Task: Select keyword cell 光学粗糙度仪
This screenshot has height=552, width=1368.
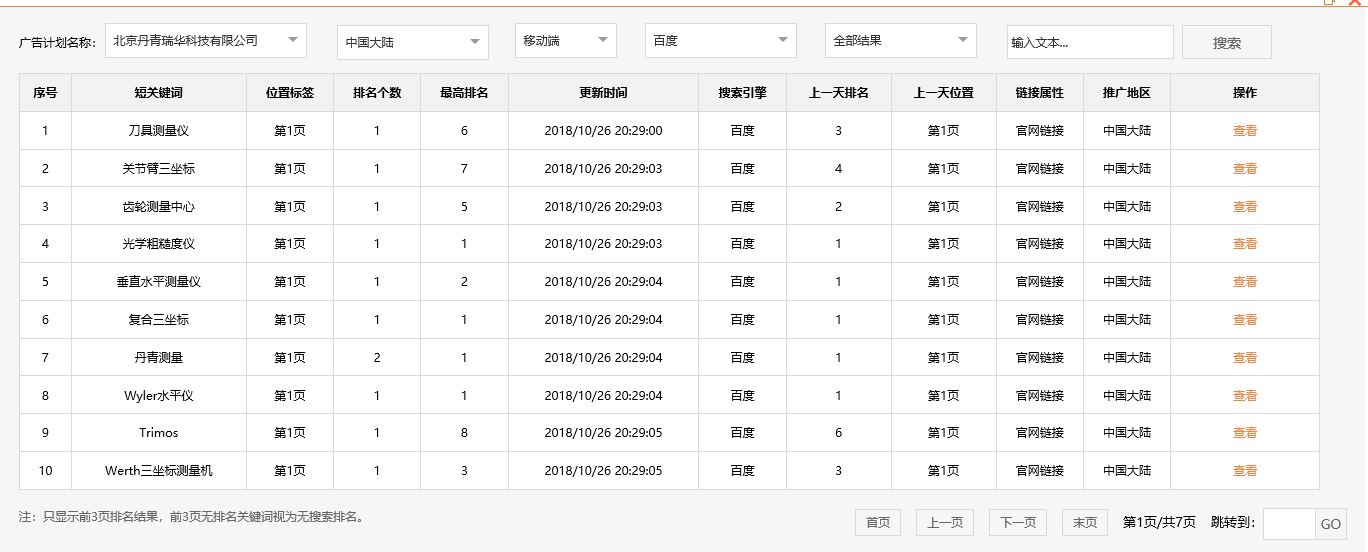Action: coord(159,244)
